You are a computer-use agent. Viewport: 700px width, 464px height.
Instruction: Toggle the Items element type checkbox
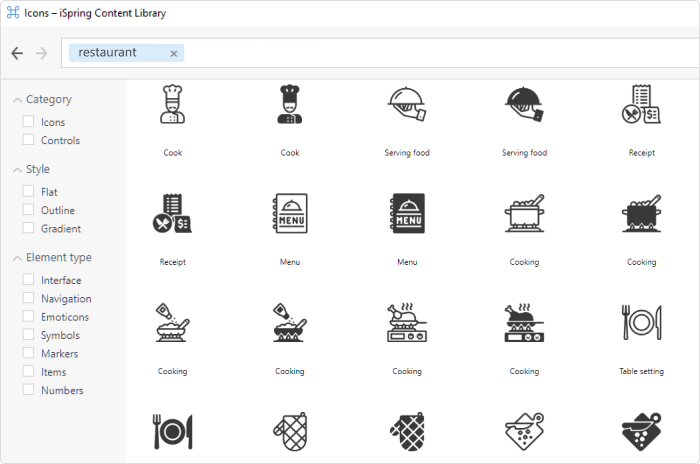[28, 371]
